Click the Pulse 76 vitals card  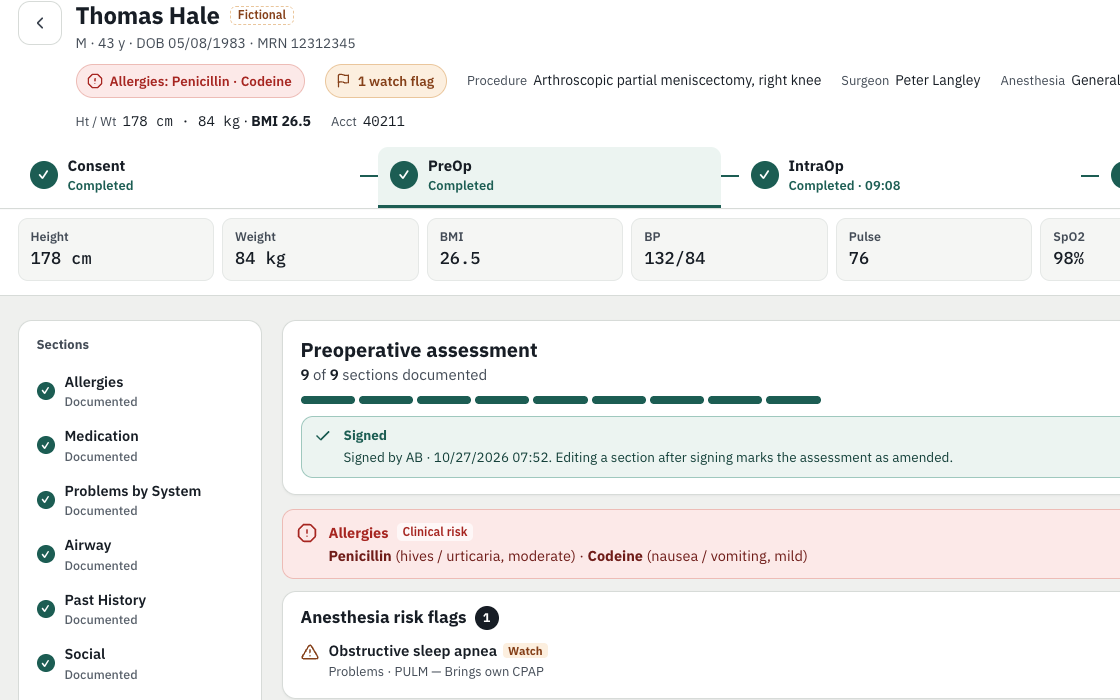(x=934, y=249)
